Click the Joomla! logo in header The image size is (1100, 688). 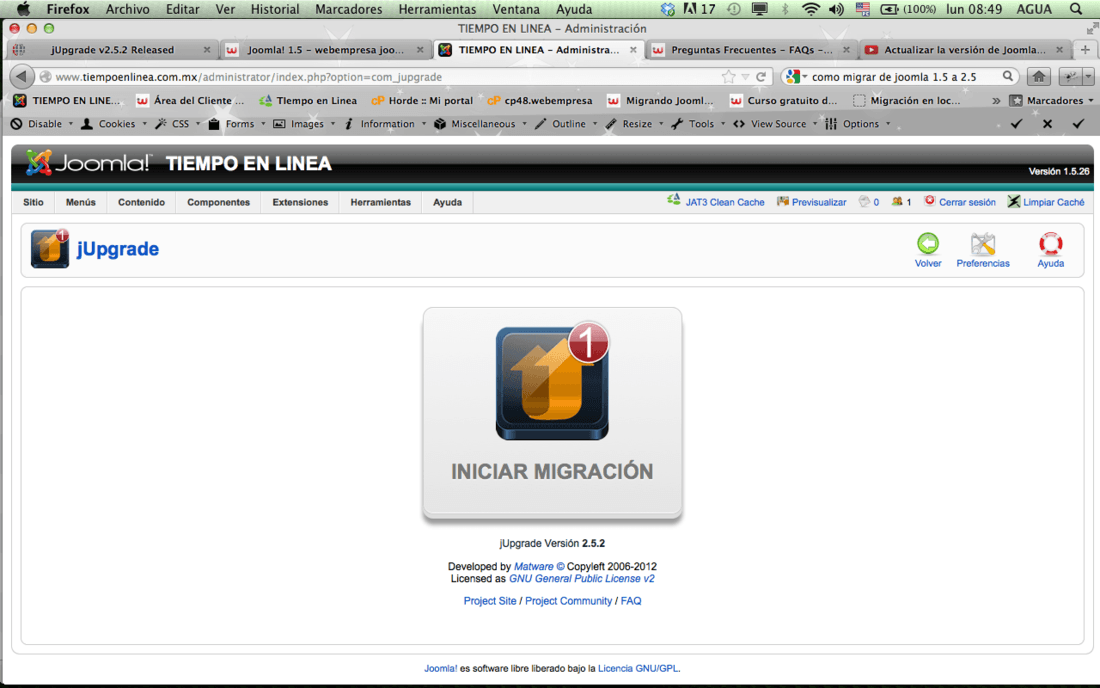88,163
